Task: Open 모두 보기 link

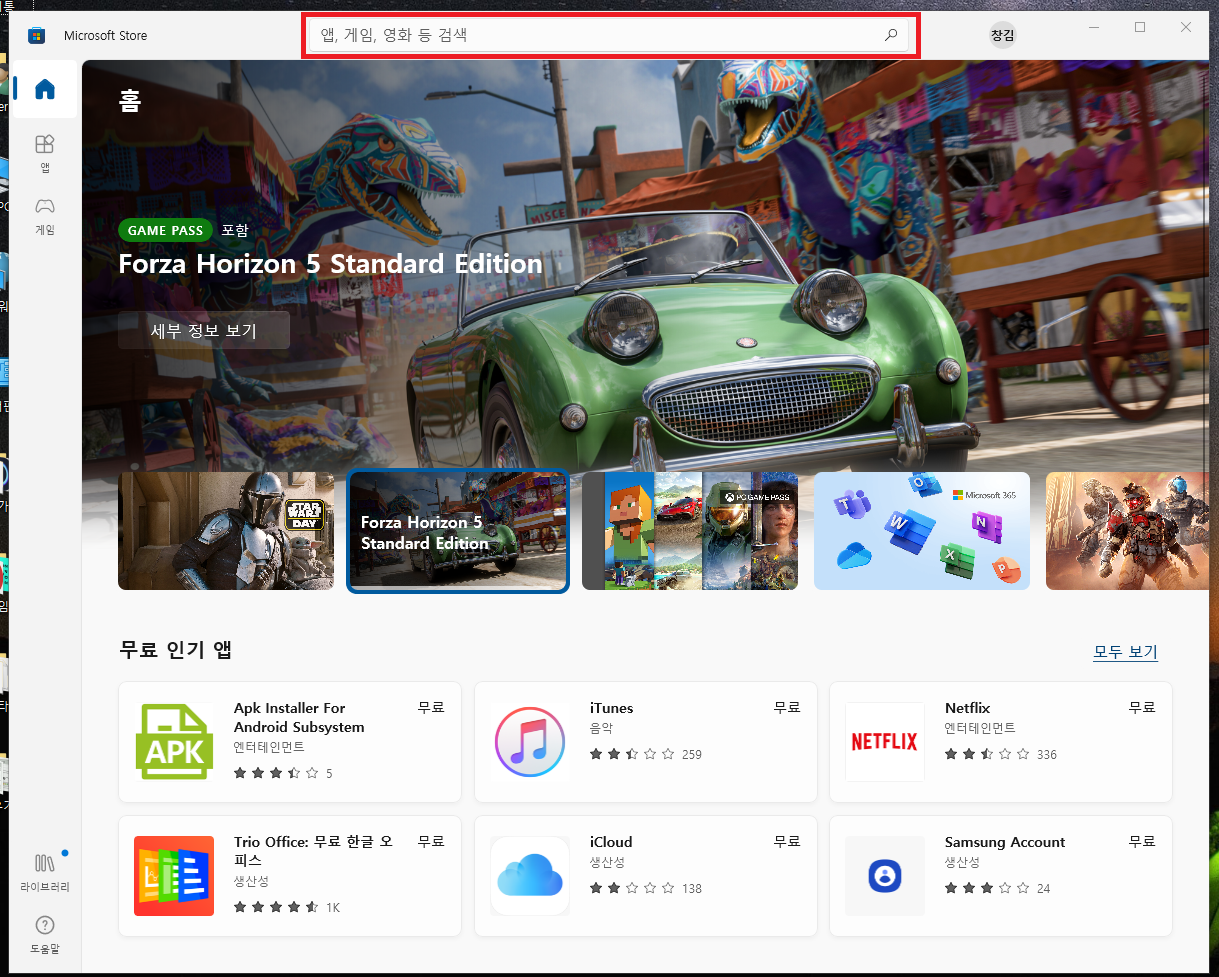Action: [1125, 652]
